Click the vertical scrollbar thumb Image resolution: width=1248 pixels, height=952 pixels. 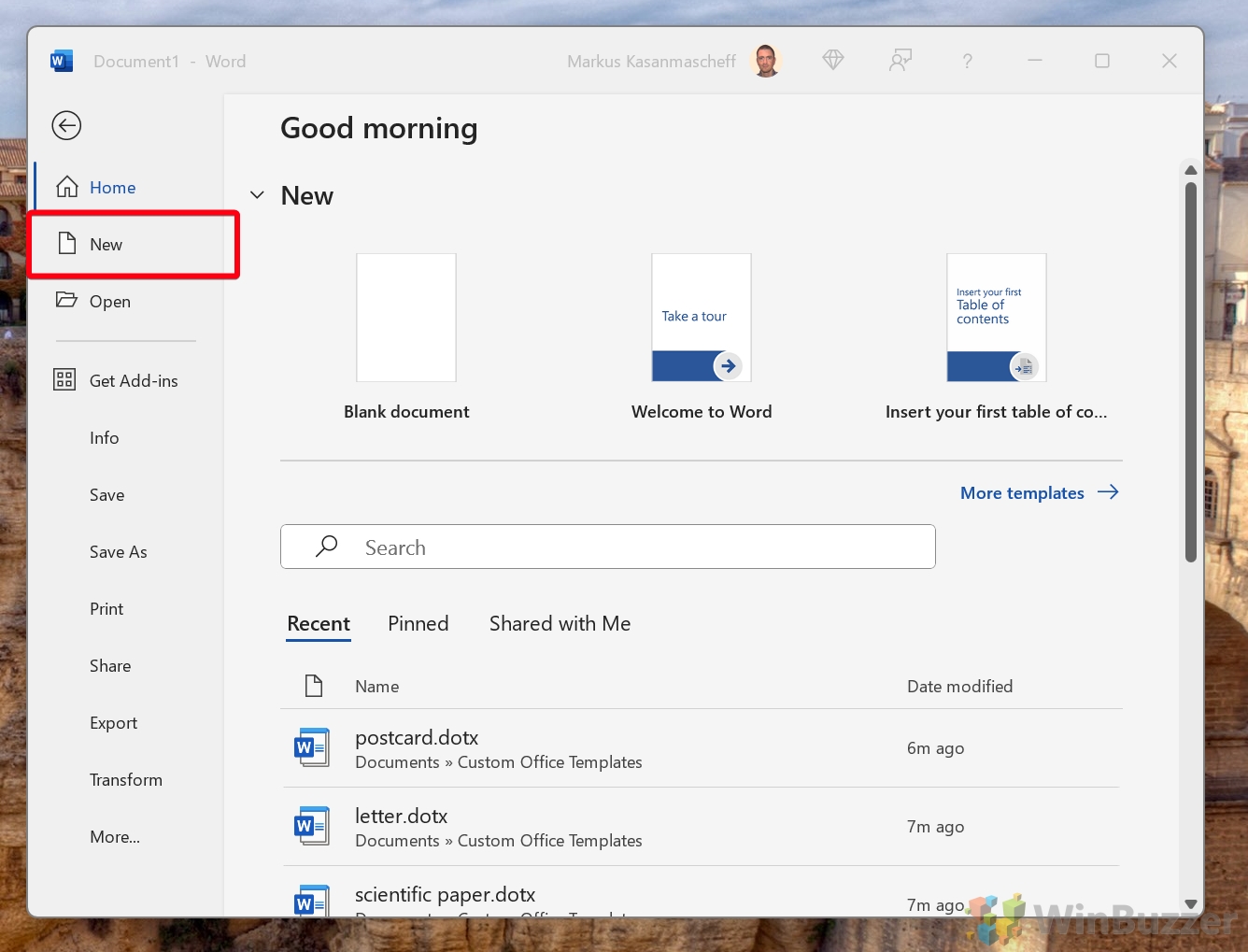(x=1190, y=374)
